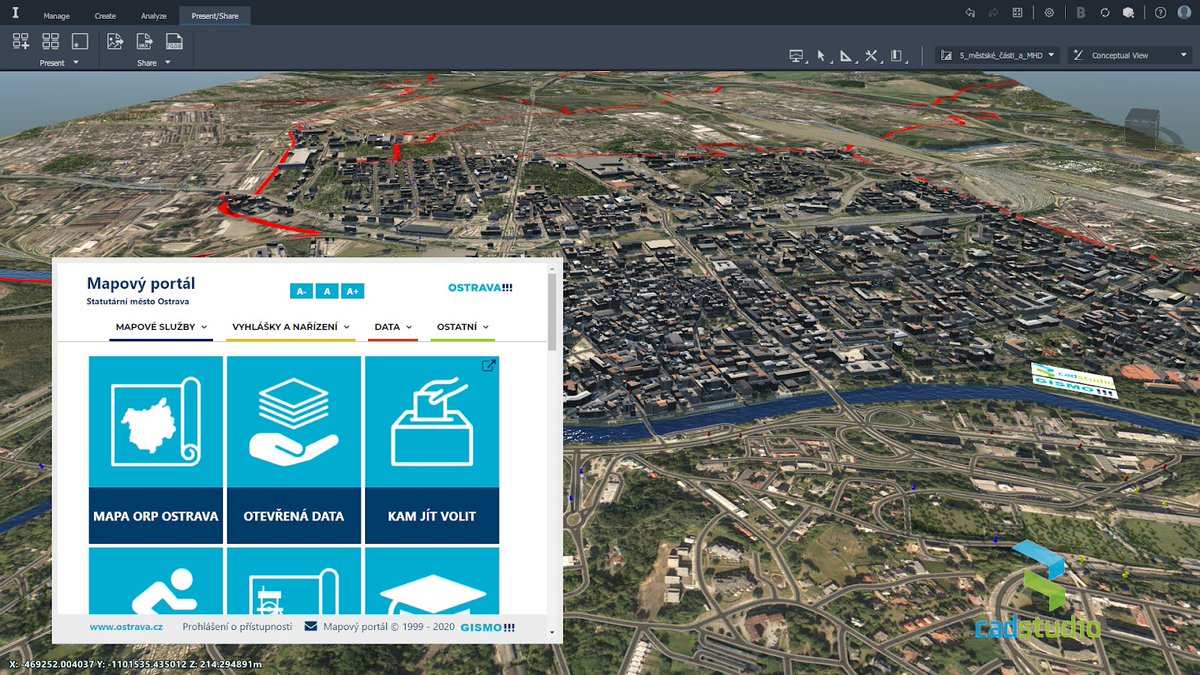
Task: Expand the OSTATNÍ menu in map portal
Action: (463, 327)
